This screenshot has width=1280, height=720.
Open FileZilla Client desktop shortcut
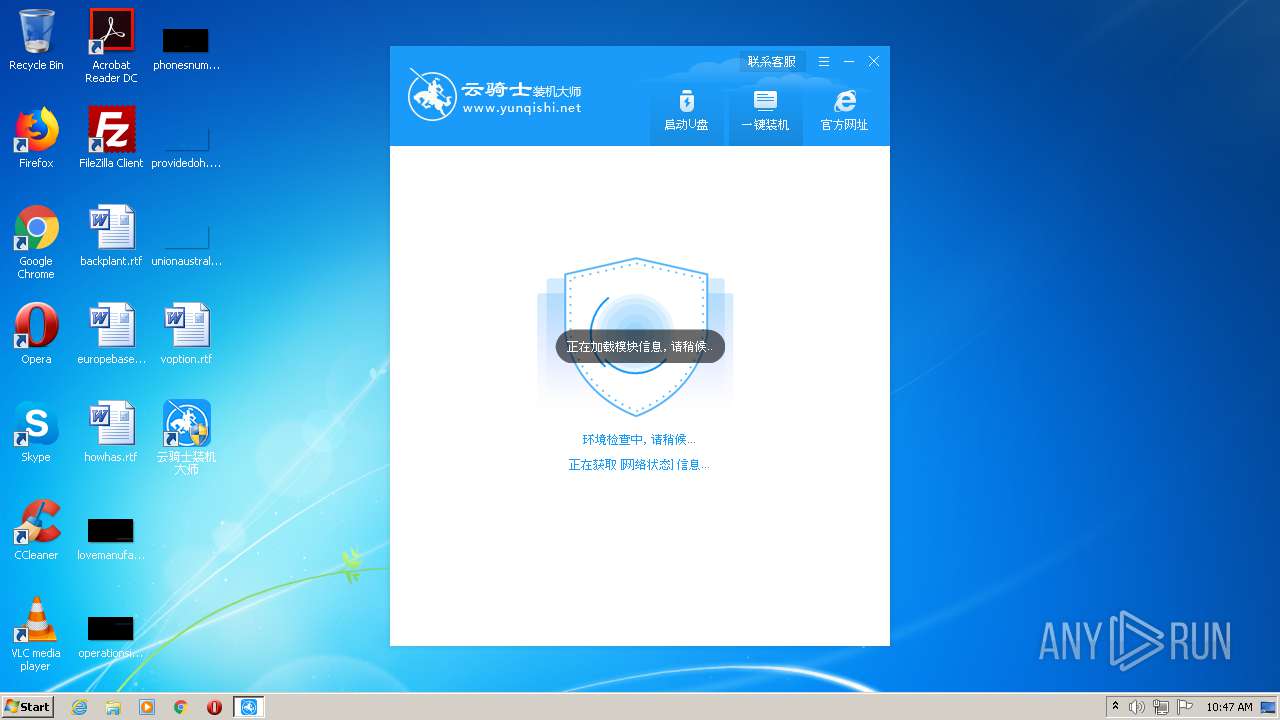pyautogui.click(x=111, y=138)
